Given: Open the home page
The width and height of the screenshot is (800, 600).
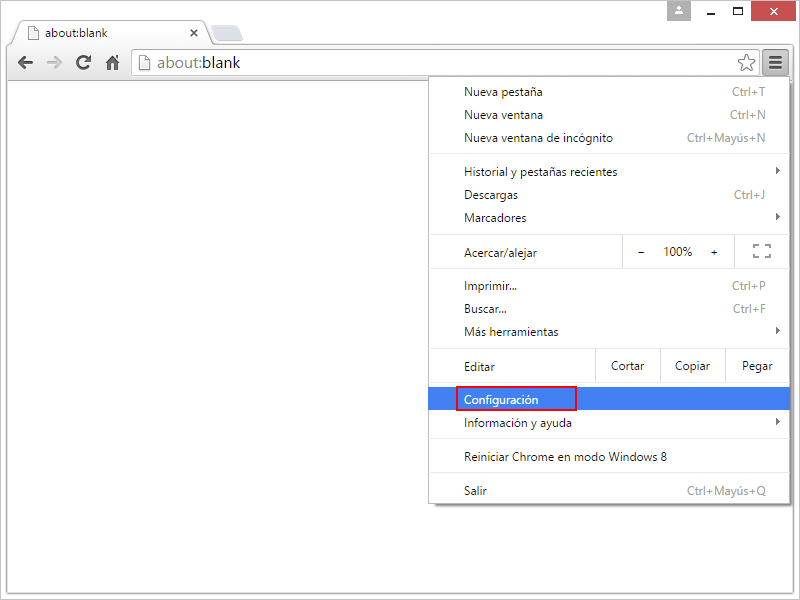Looking at the screenshot, I should tap(112, 62).
